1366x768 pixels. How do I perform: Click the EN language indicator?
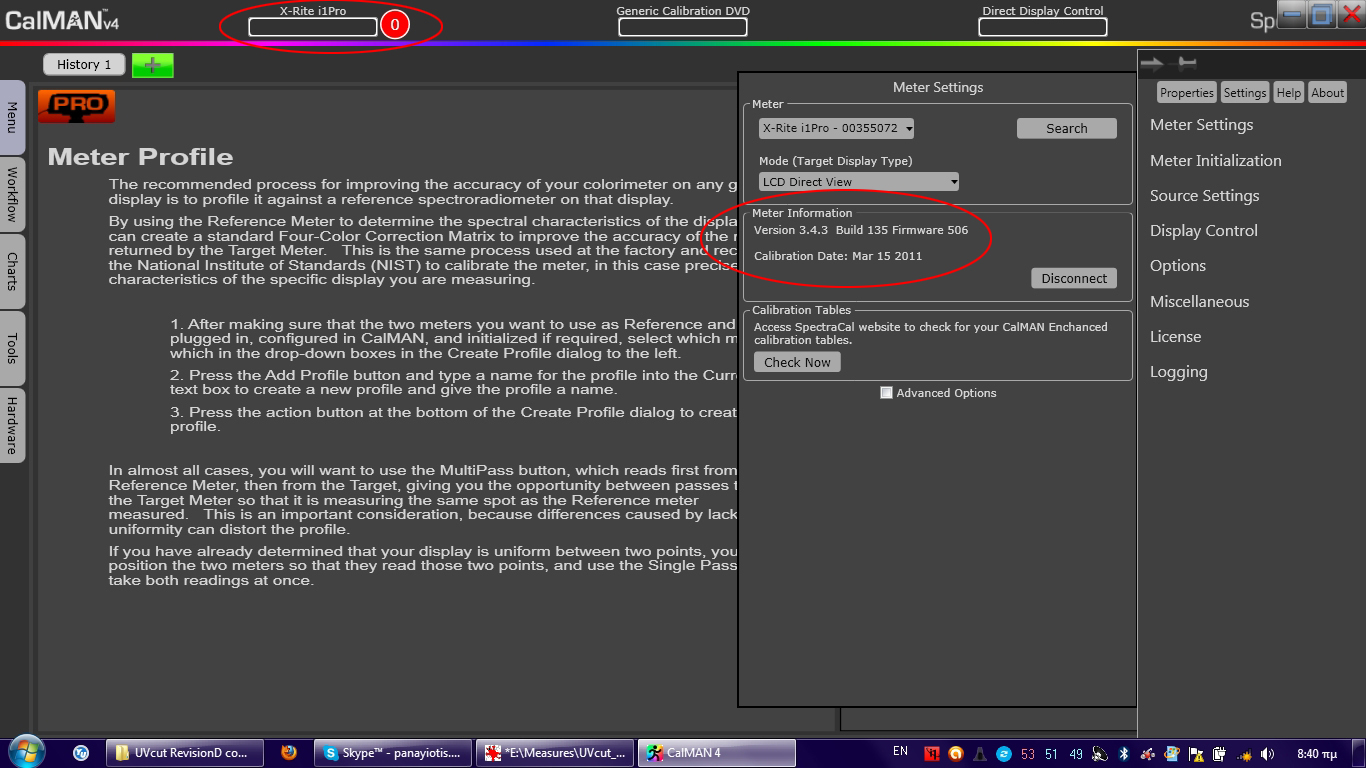(900, 751)
